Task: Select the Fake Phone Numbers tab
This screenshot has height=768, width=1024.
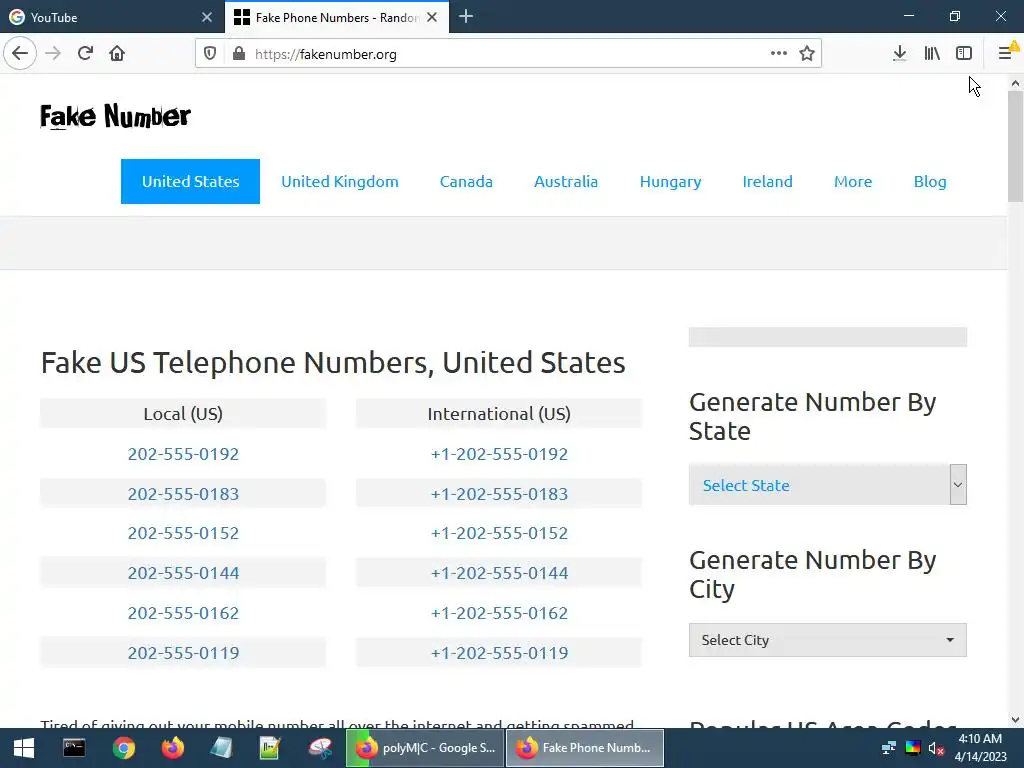Action: click(x=336, y=17)
